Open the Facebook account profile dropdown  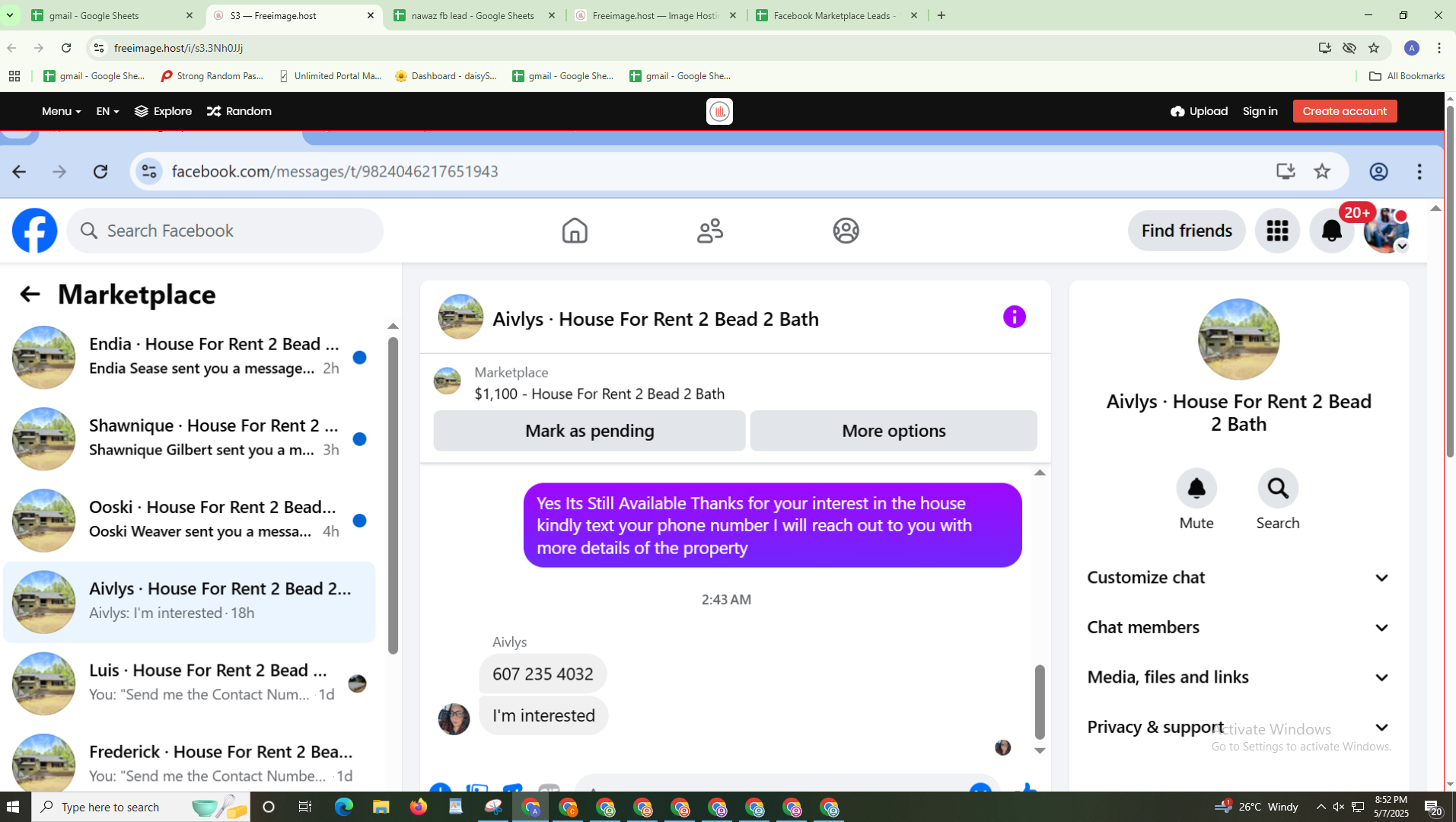click(x=1386, y=231)
